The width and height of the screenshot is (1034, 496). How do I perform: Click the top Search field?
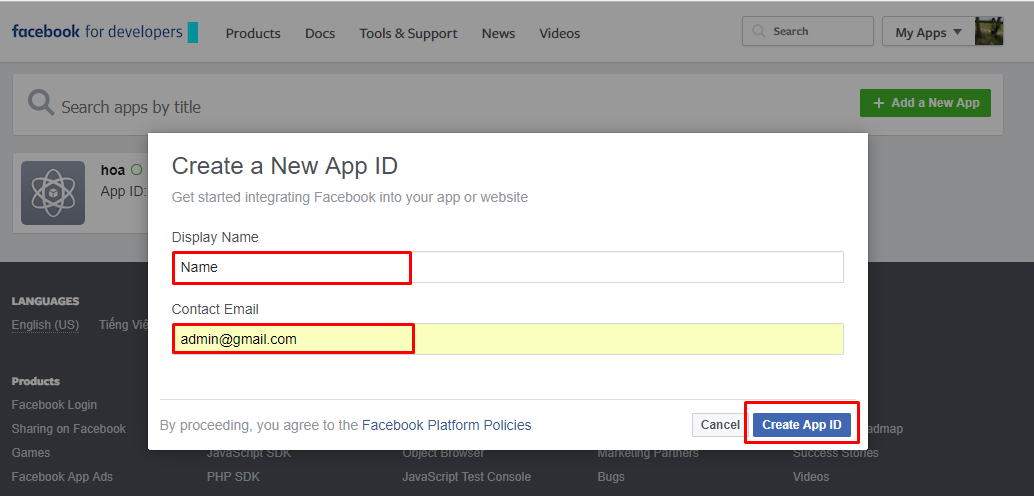tap(808, 31)
